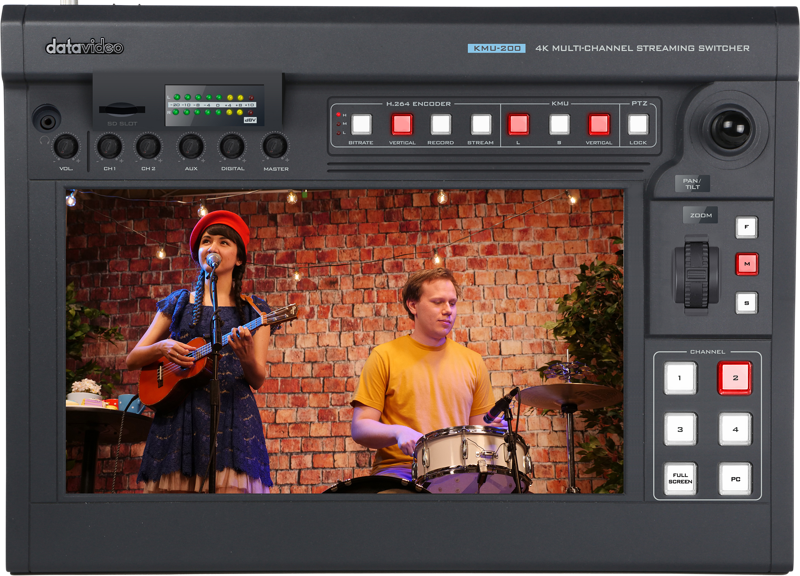
Task: Adjust the VOL headphone knob
Action: 66,147
